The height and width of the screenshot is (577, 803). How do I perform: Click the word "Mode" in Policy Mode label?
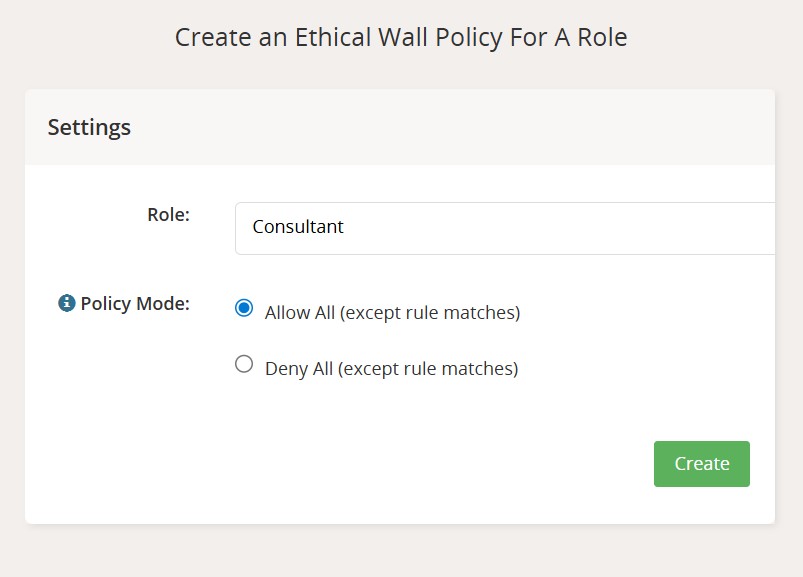tap(163, 303)
